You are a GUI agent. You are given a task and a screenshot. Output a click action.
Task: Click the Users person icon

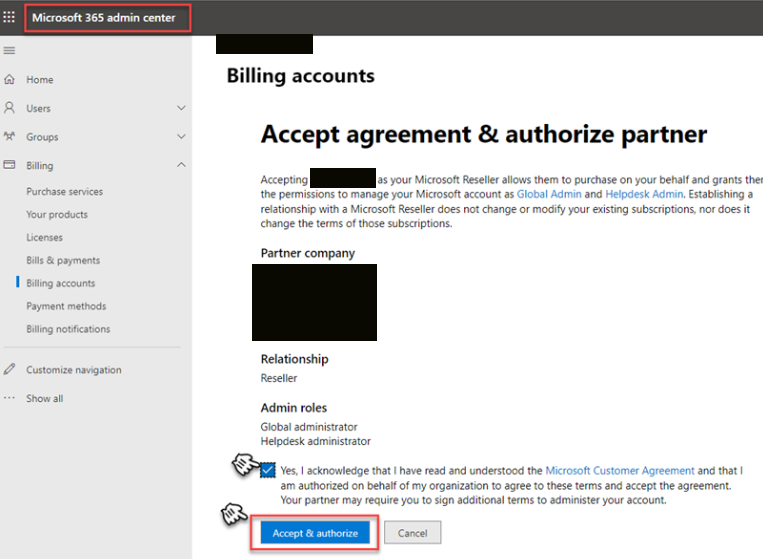pyautogui.click(x=10, y=108)
